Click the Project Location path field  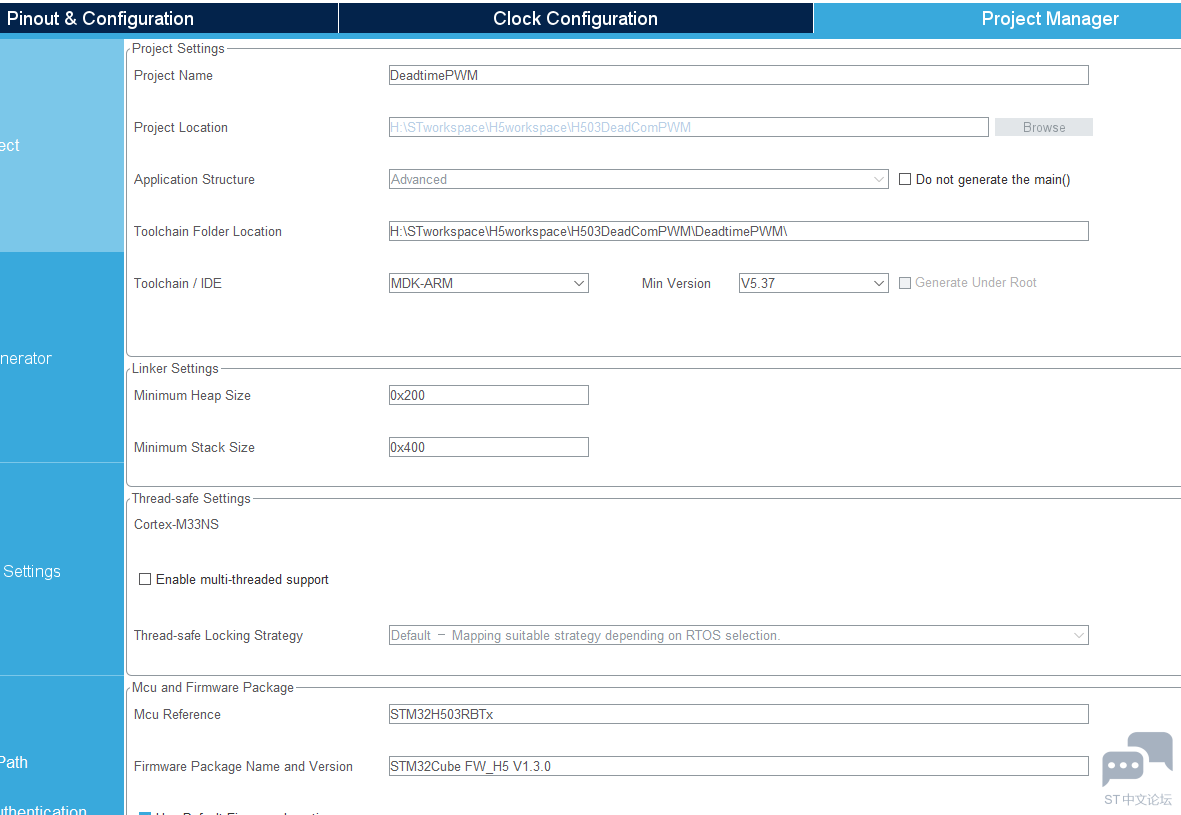pos(688,127)
